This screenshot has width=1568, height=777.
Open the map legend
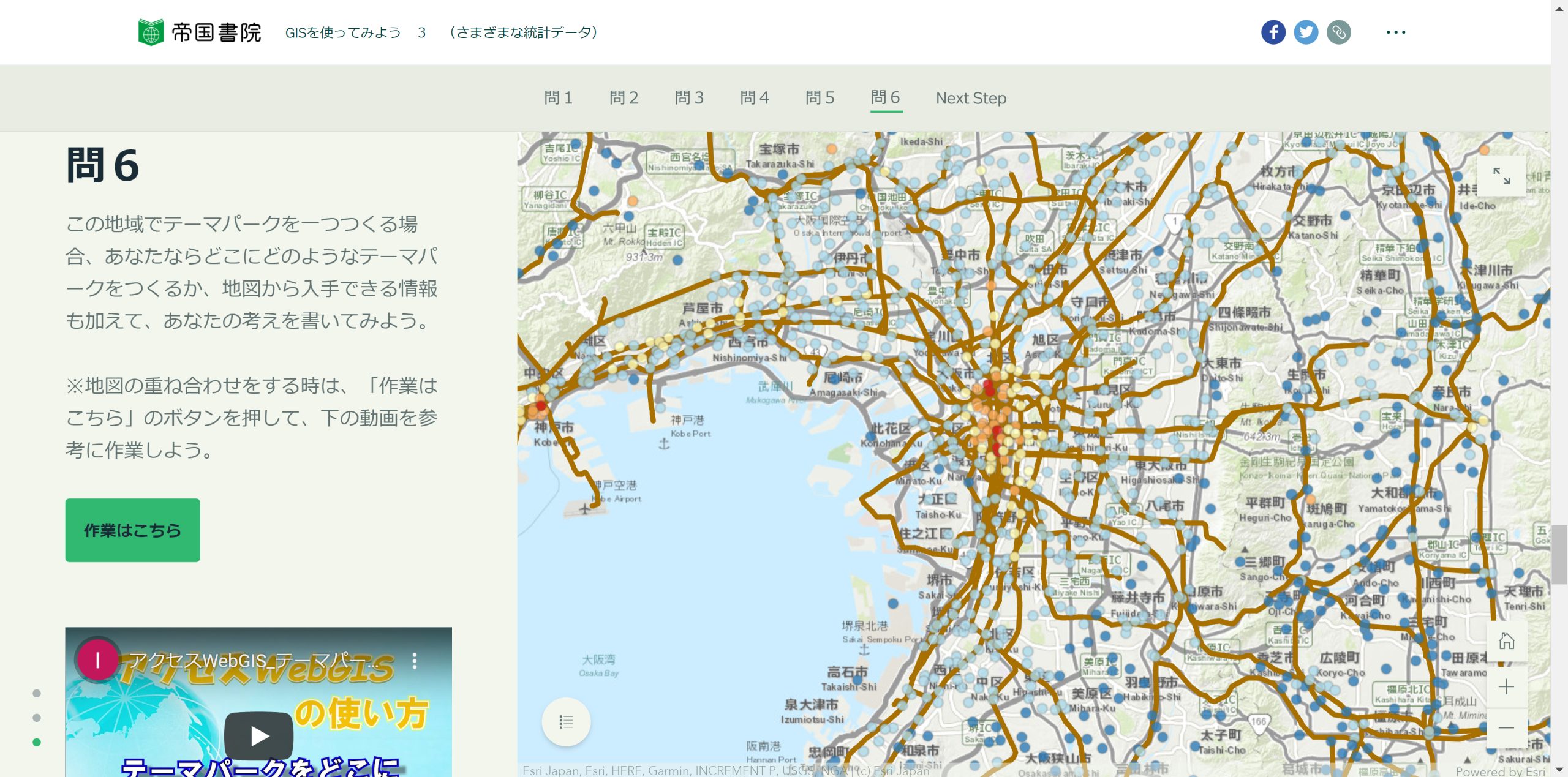pos(566,721)
